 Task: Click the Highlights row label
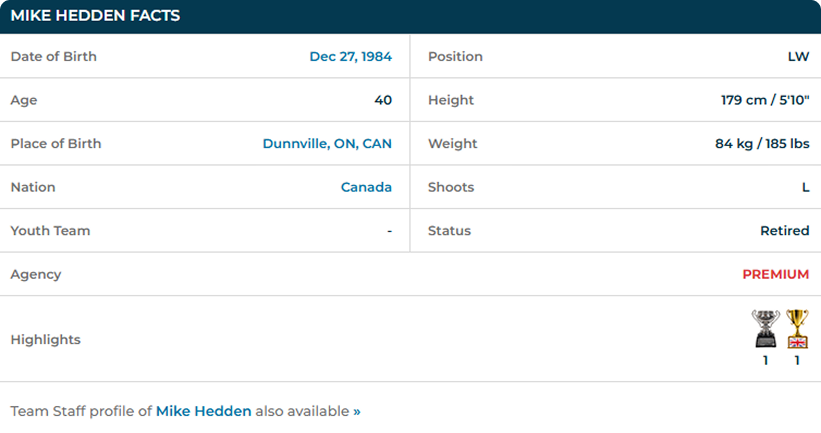(45, 340)
